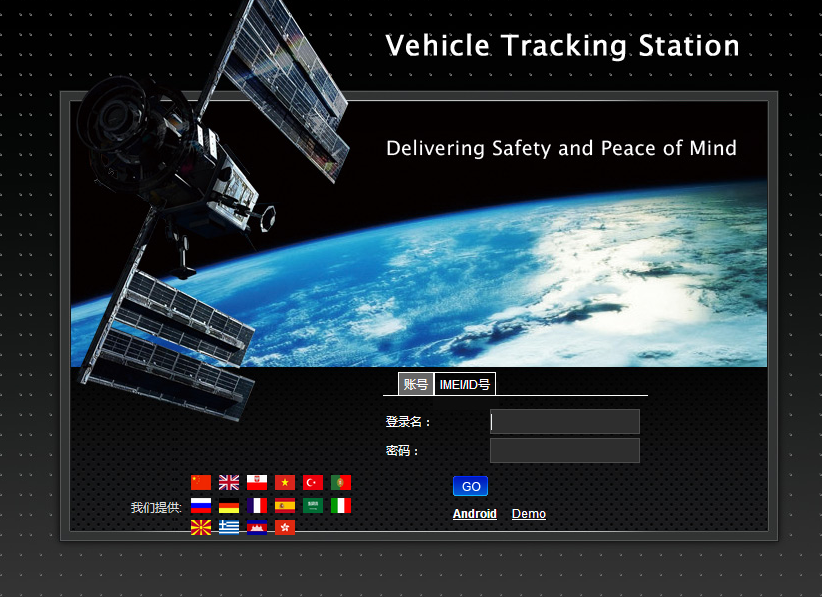The width and height of the screenshot is (822, 597).
Task: Select the Italy flag language
Action: tap(341, 505)
